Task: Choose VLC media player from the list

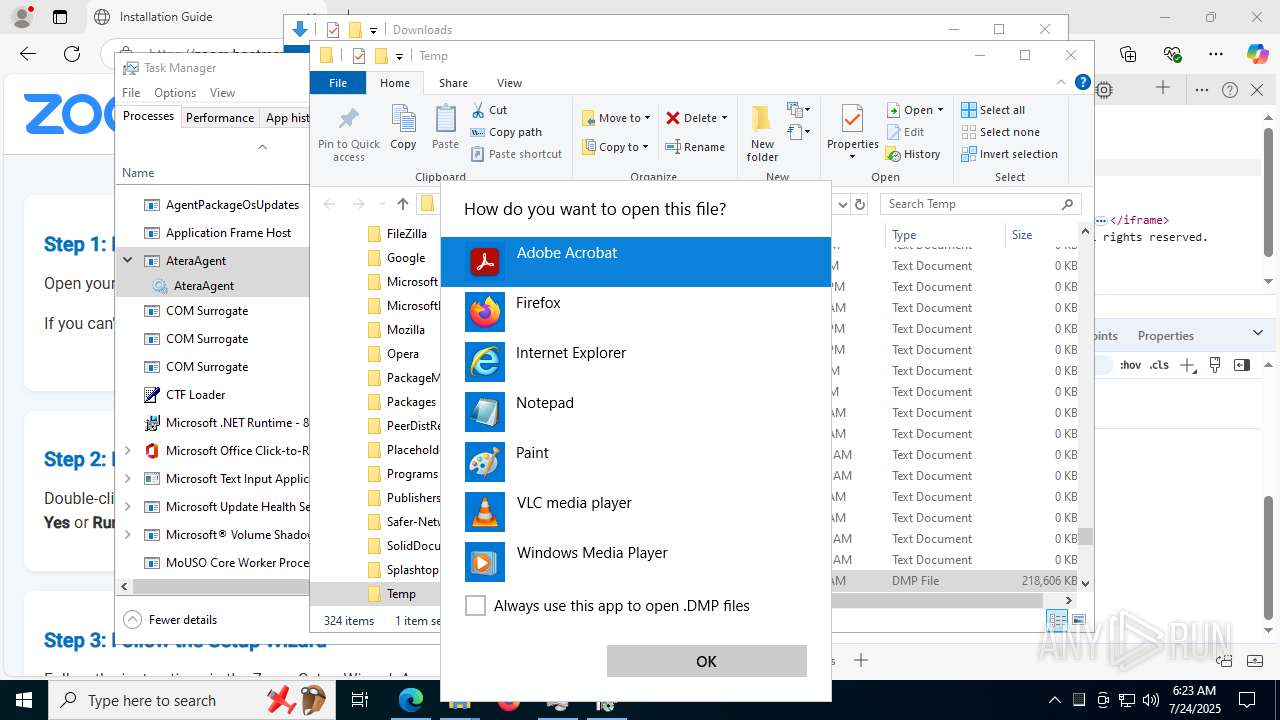Action: coord(636,511)
